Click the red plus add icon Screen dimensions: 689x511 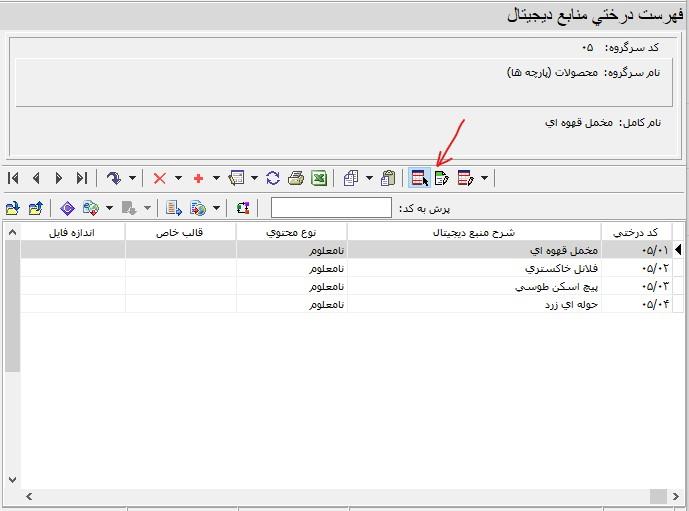(198, 178)
